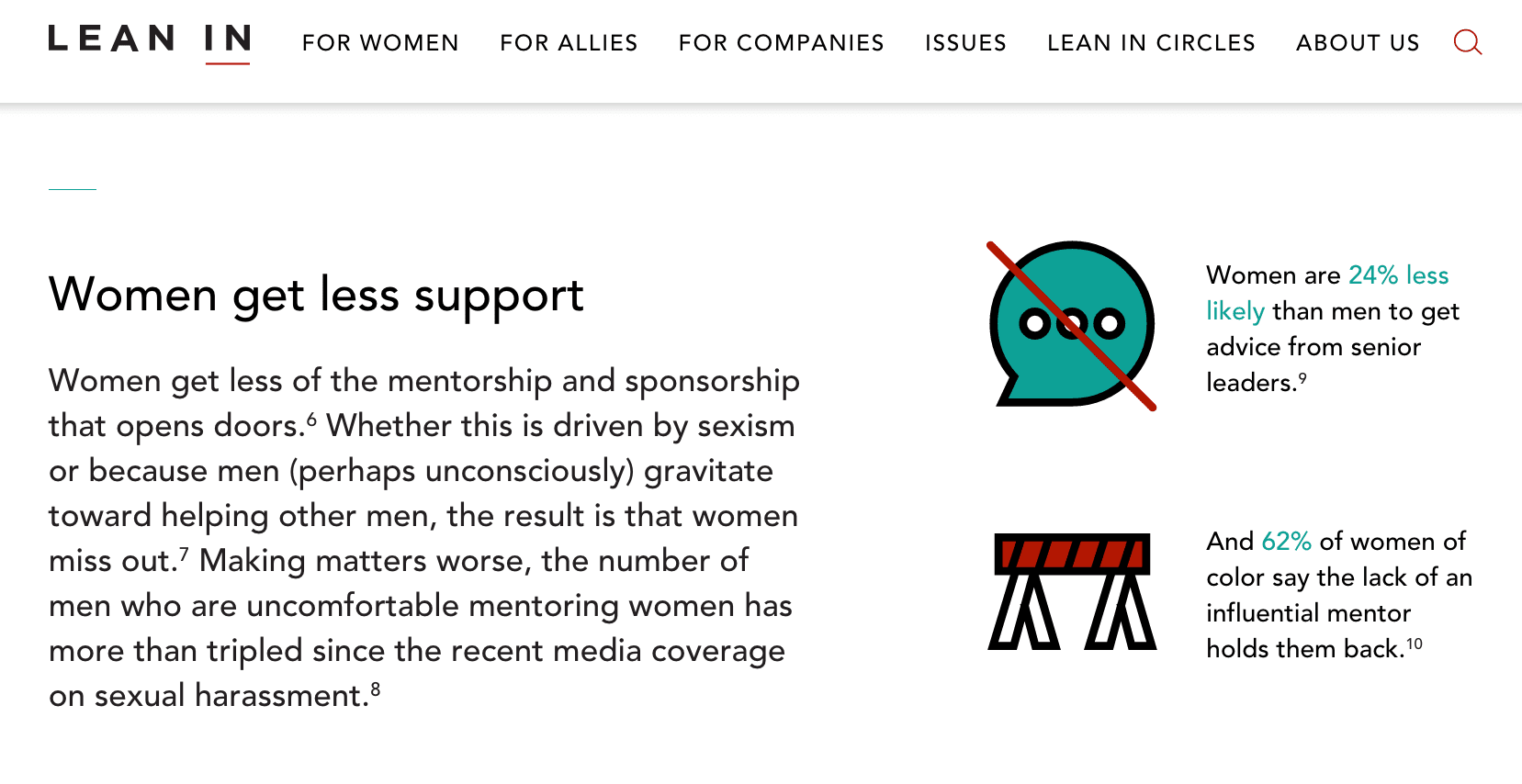Click footnote 9 after 'leaders'

click(x=1302, y=377)
